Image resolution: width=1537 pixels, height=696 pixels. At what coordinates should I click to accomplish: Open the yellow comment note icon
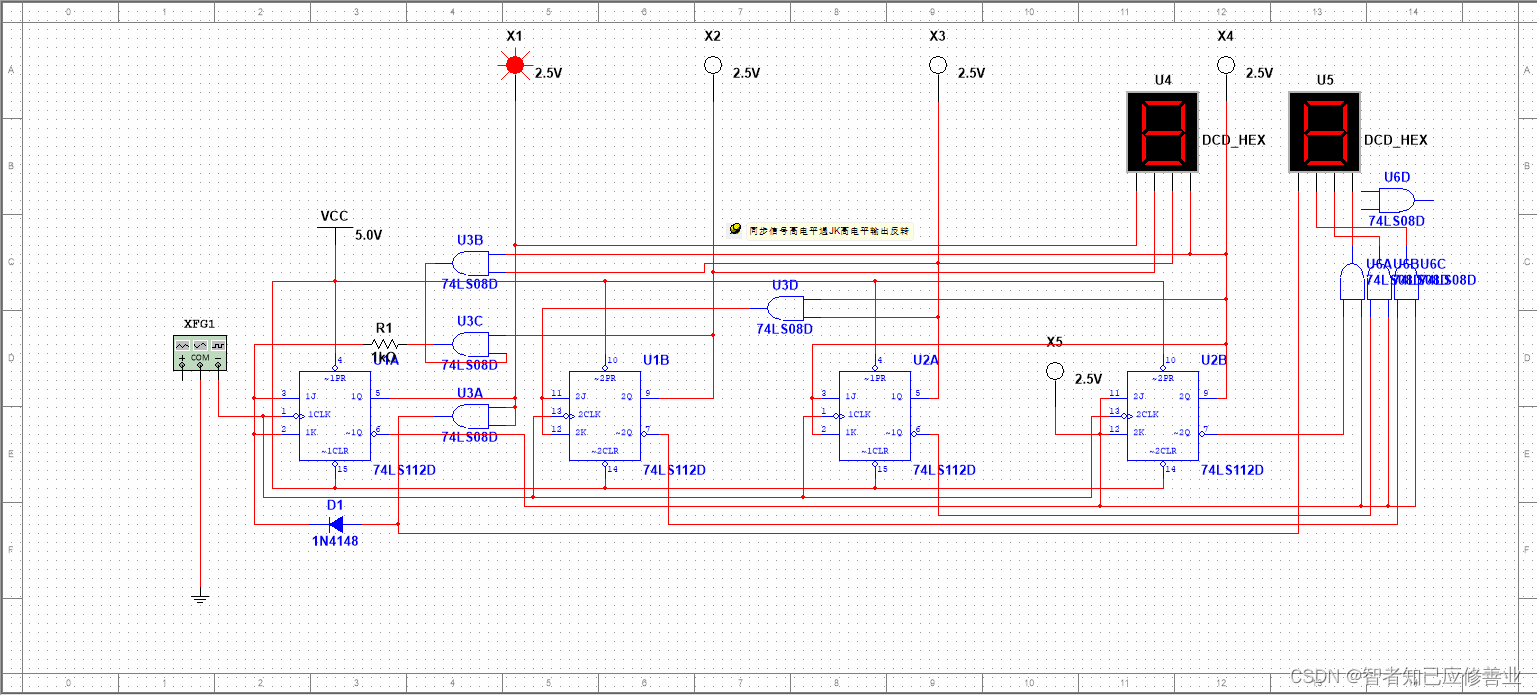[x=736, y=229]
